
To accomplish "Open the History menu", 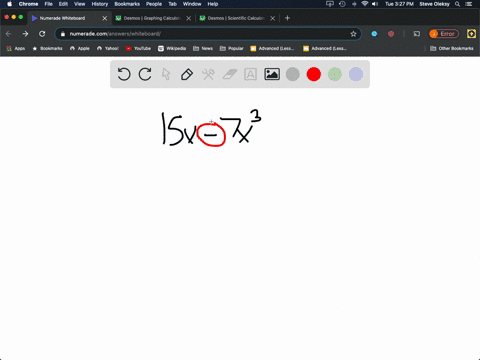I will tap(100, 4).
